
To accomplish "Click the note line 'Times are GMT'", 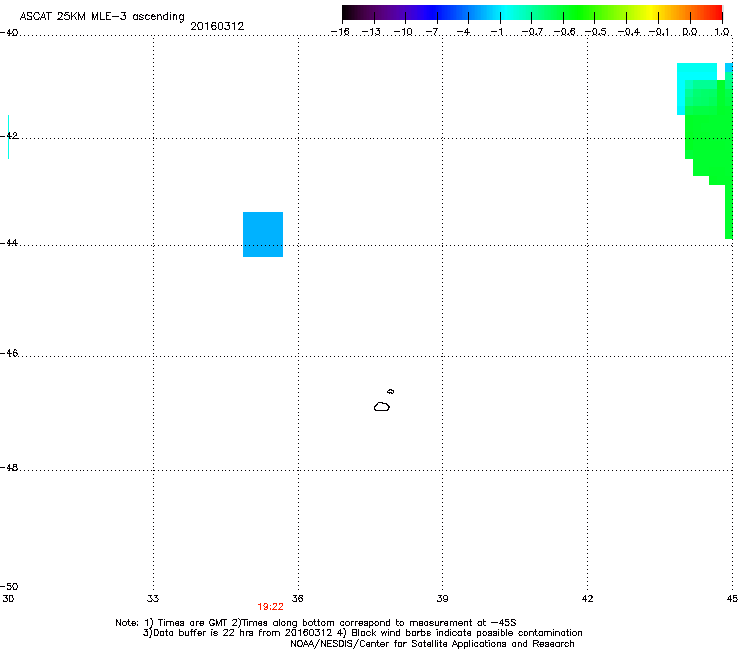I will click(x=193, y=623).
